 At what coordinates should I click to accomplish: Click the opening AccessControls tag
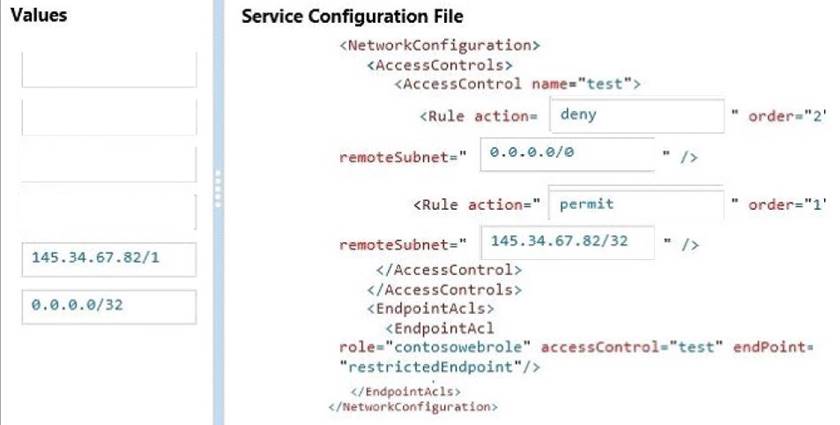coord(434,64)
